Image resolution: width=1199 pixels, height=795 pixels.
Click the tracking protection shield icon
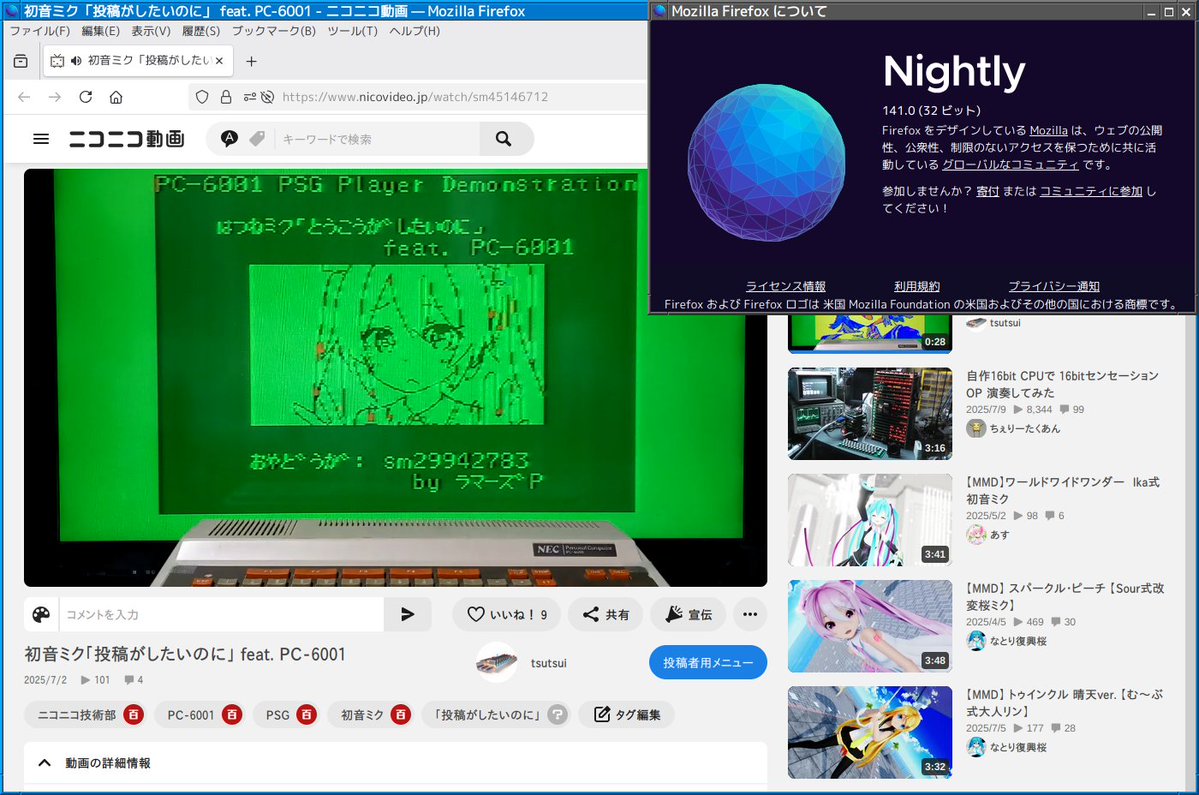pos(202,97)
